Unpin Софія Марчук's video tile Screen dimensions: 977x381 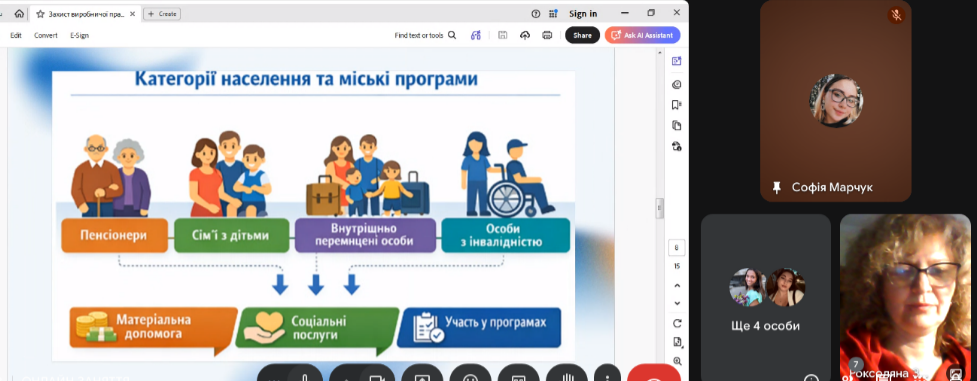click(776, 187)
